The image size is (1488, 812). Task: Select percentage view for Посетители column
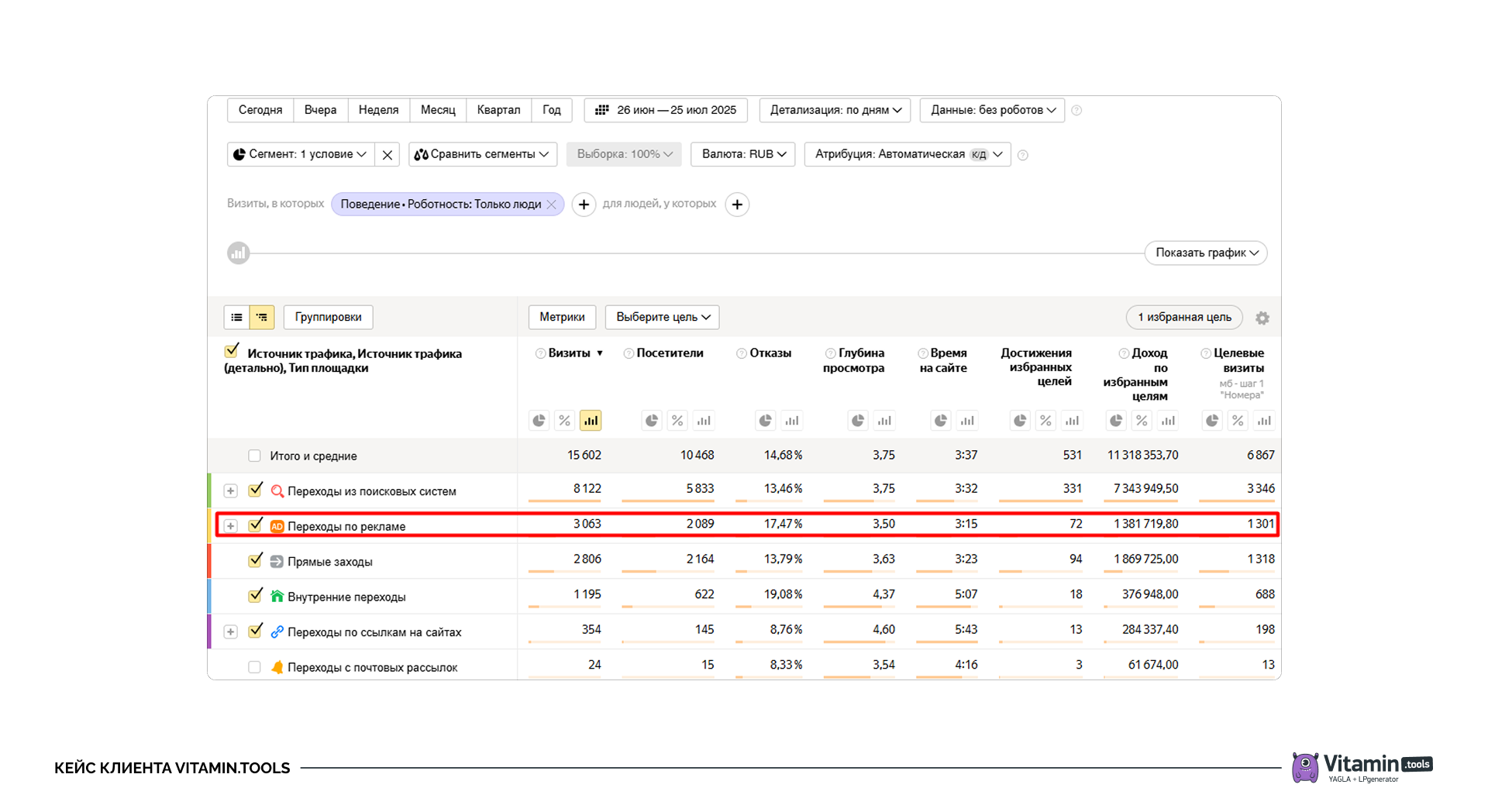click(x=677, y=420)
